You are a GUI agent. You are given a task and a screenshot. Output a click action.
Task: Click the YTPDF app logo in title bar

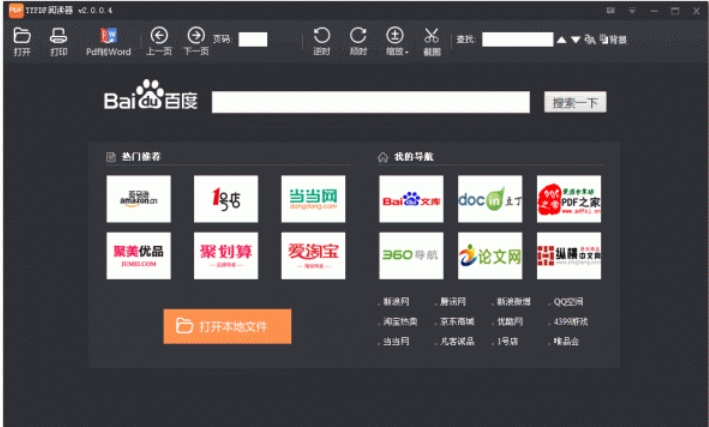(16, 10)
